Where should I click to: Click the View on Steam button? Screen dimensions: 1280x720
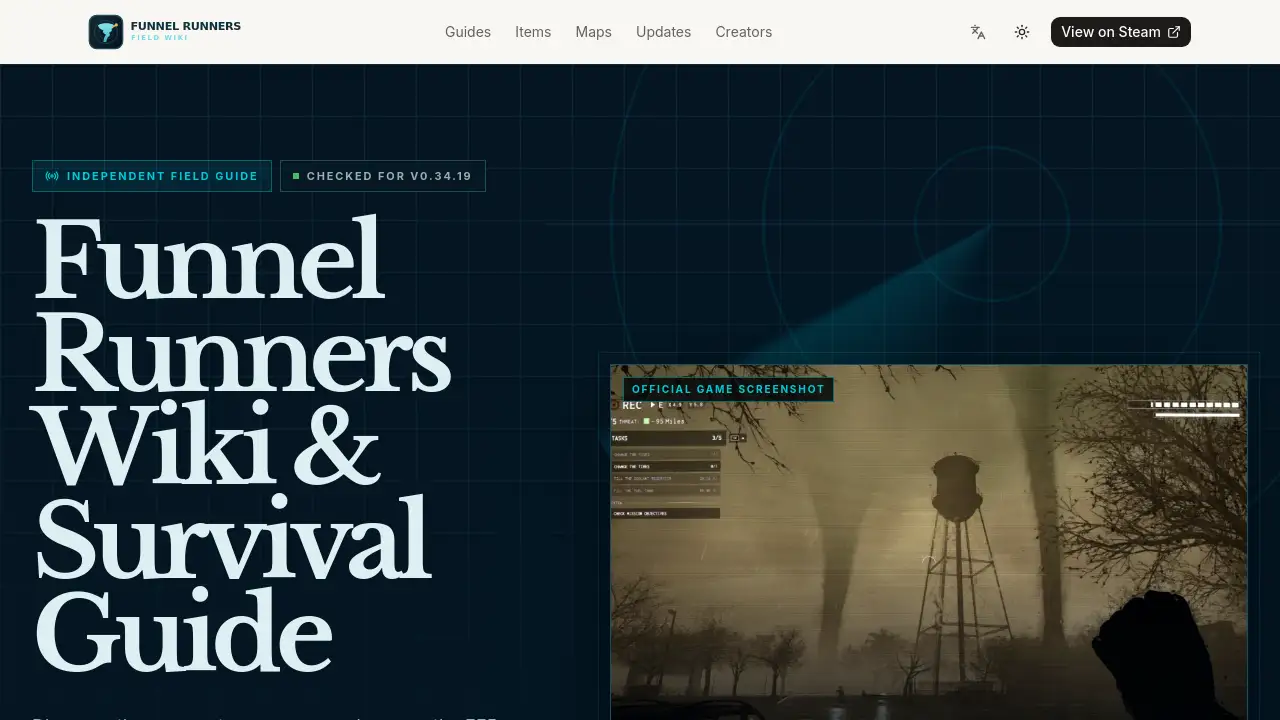(1121, 32)
